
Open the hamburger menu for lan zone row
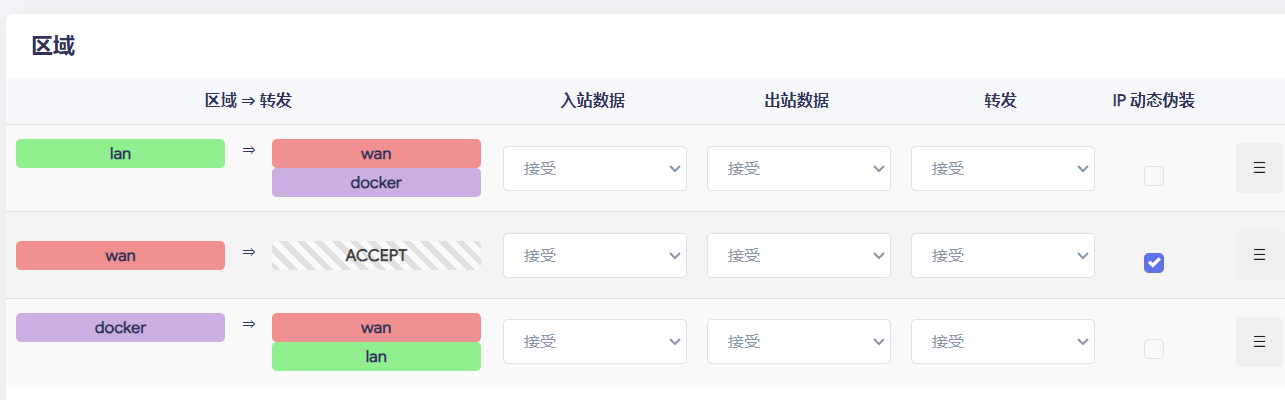[x=1259, y=168]
